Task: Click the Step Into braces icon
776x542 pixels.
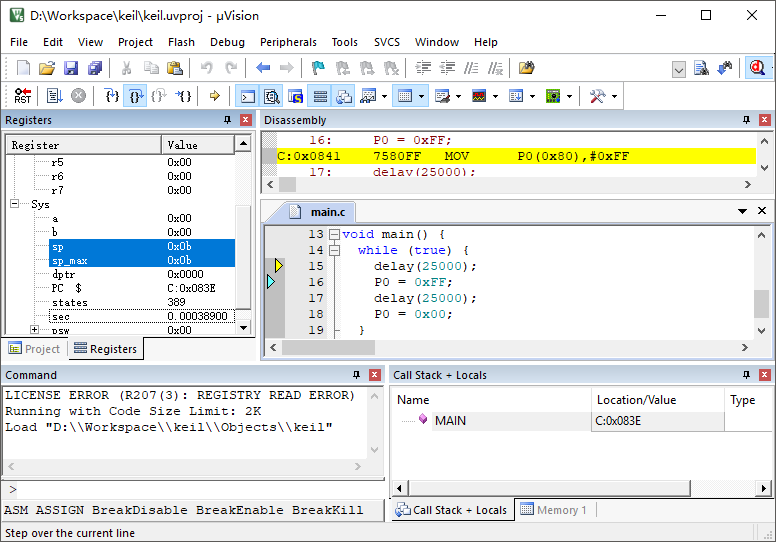Action: point(112,96)
